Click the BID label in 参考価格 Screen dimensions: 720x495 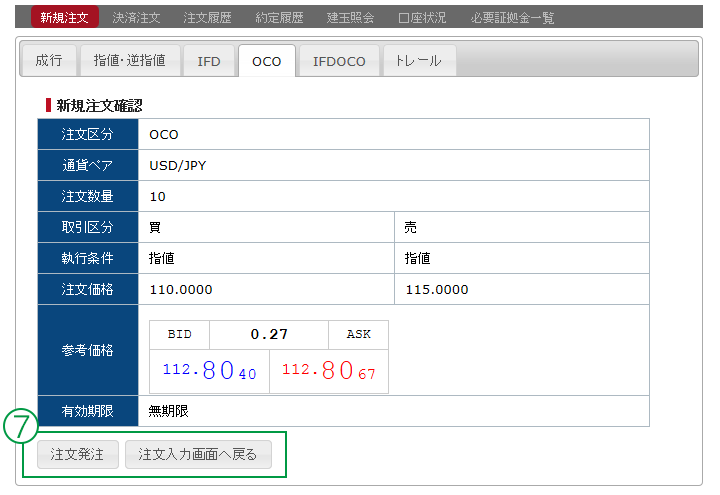pos(180,334)
